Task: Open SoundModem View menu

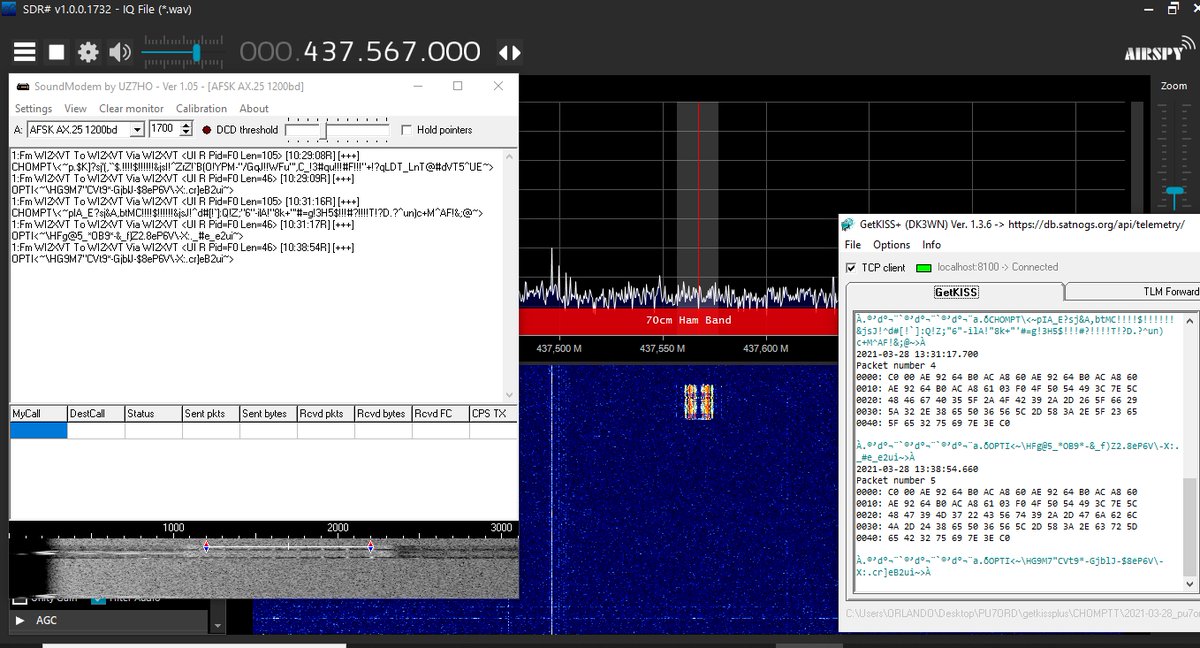Action: click(75, 108)
